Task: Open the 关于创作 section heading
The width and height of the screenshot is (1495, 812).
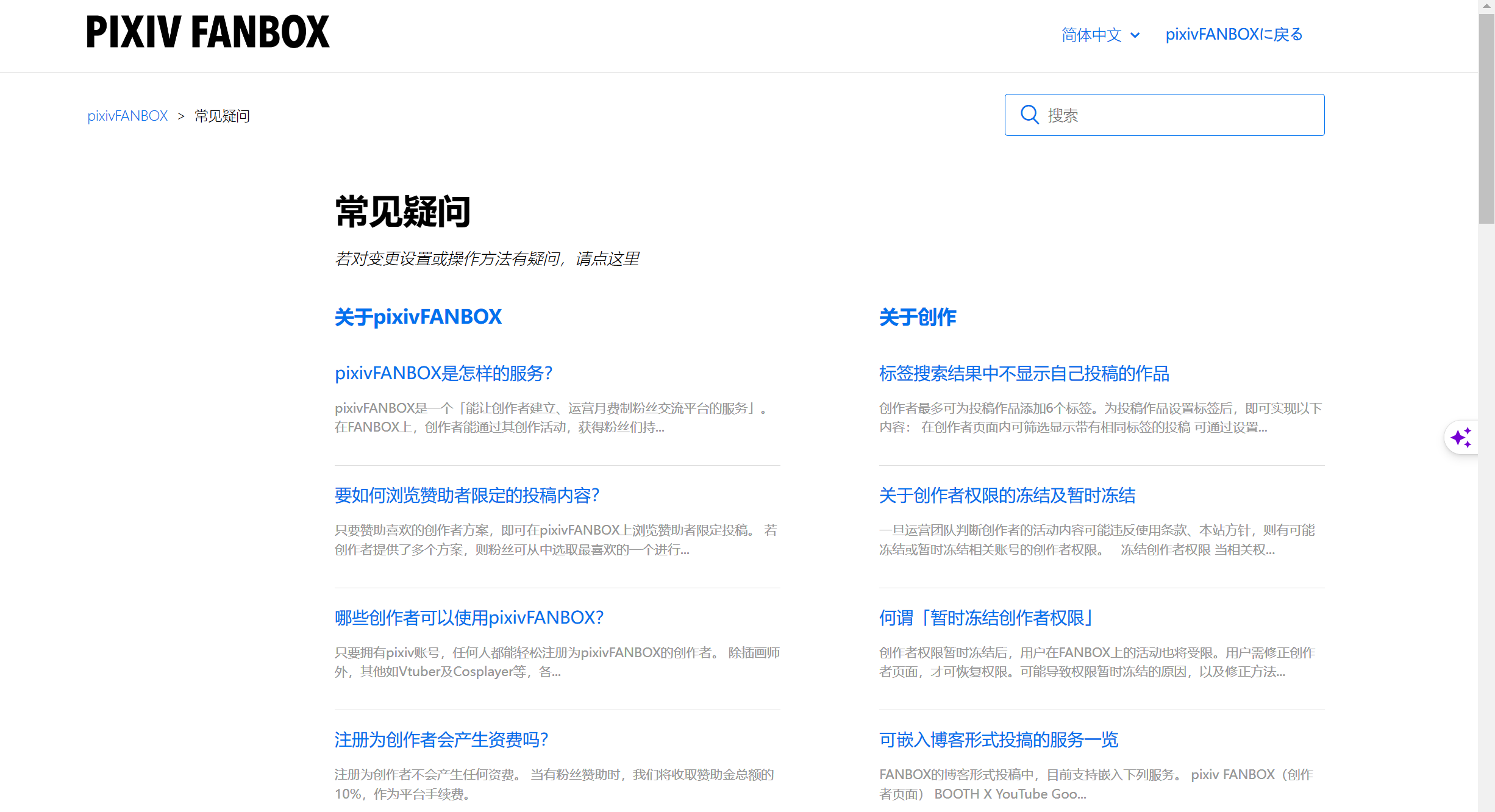Action: tap(918, 317)
